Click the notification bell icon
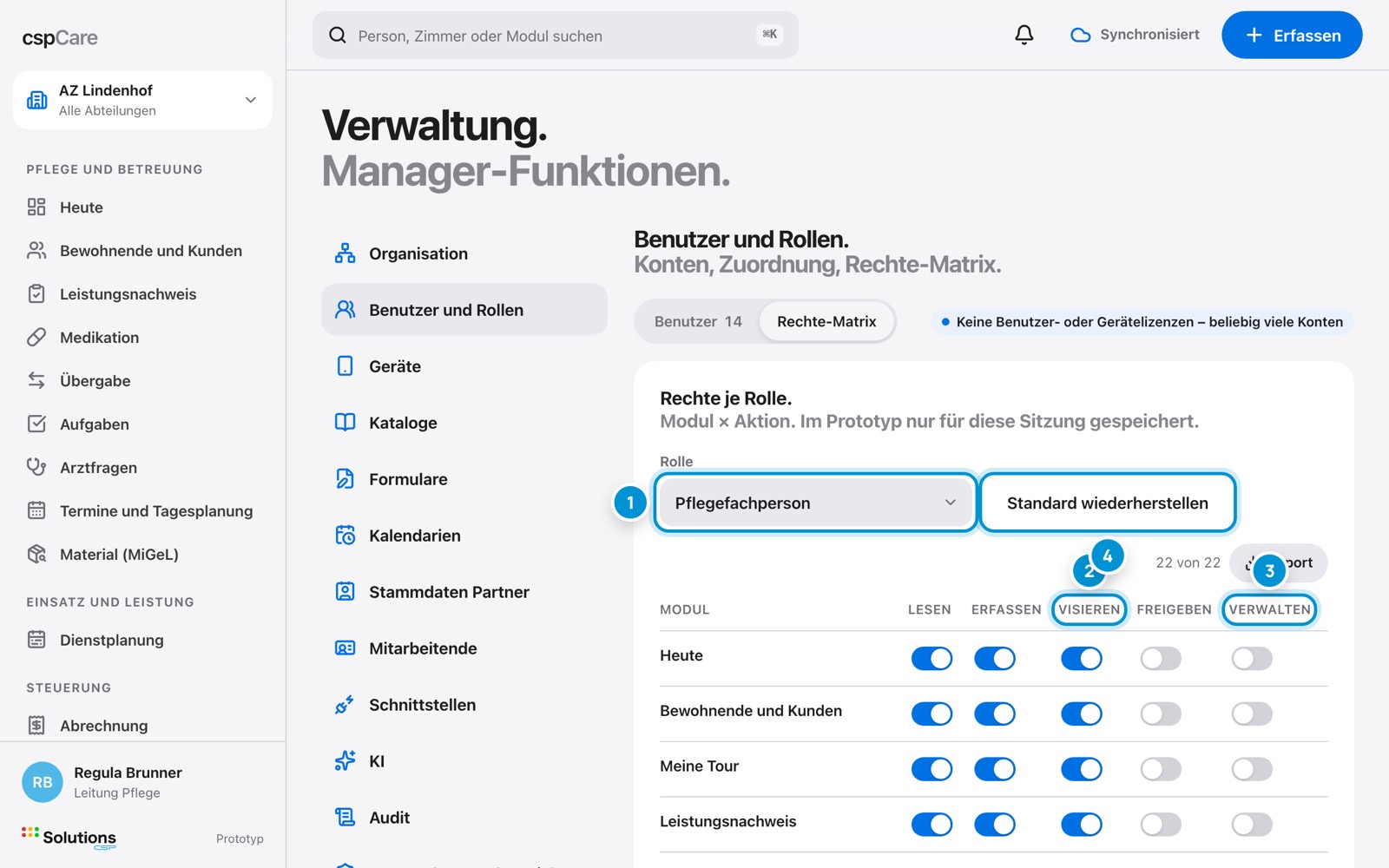 pos(1024,35)
